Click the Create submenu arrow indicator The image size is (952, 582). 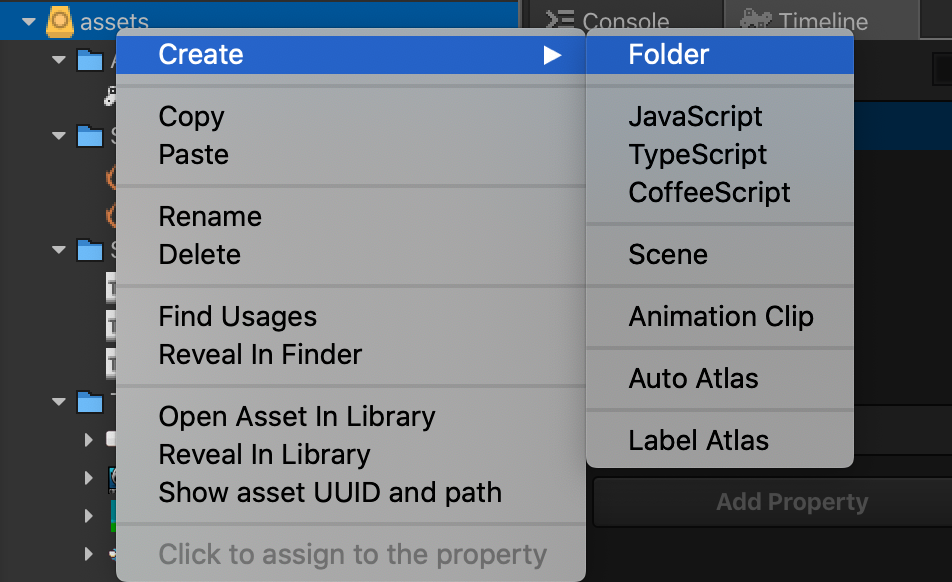point(551,55)
